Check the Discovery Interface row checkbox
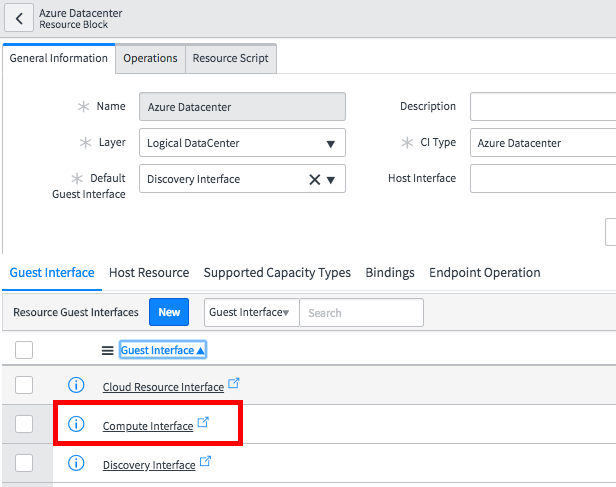The height and width of the screenshot is (487, 616). pos(24,463)
